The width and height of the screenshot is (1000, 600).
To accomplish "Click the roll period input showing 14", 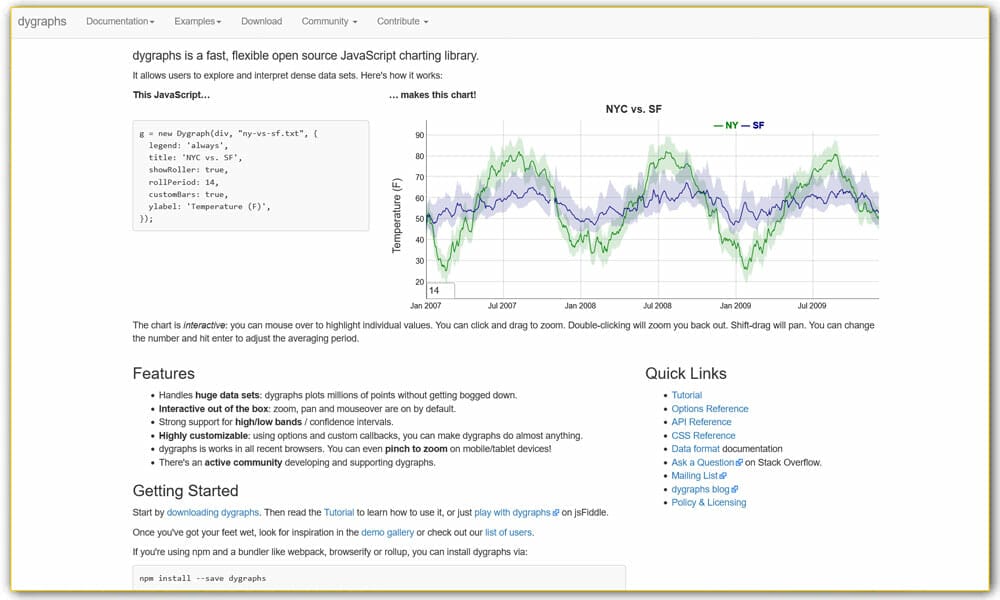I will tap(441, 289).
